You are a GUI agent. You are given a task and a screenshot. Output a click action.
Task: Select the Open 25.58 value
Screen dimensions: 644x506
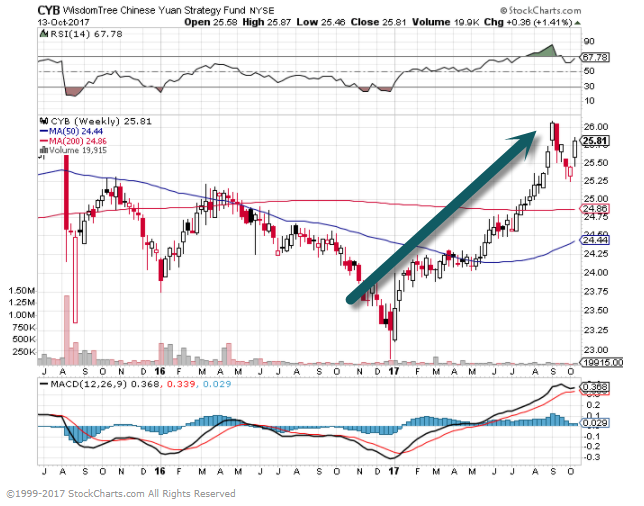(211, 22)
